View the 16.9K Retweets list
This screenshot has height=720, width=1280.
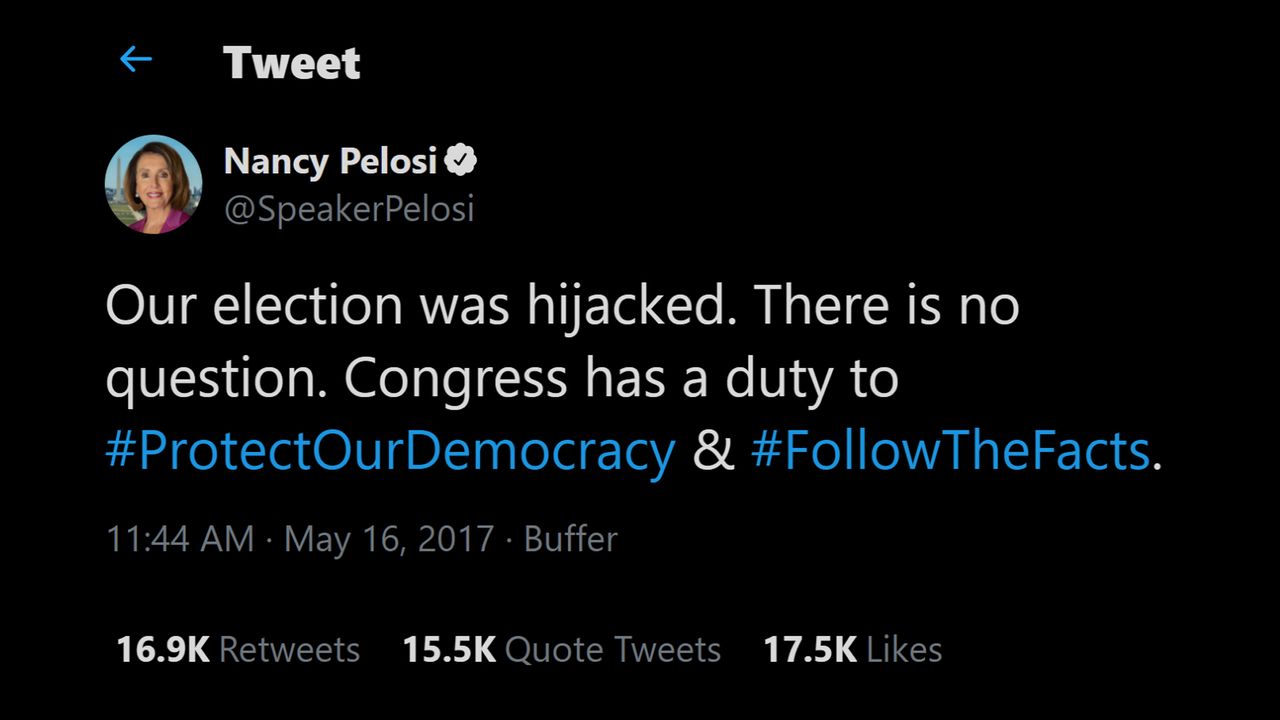[x=238, y=650]
